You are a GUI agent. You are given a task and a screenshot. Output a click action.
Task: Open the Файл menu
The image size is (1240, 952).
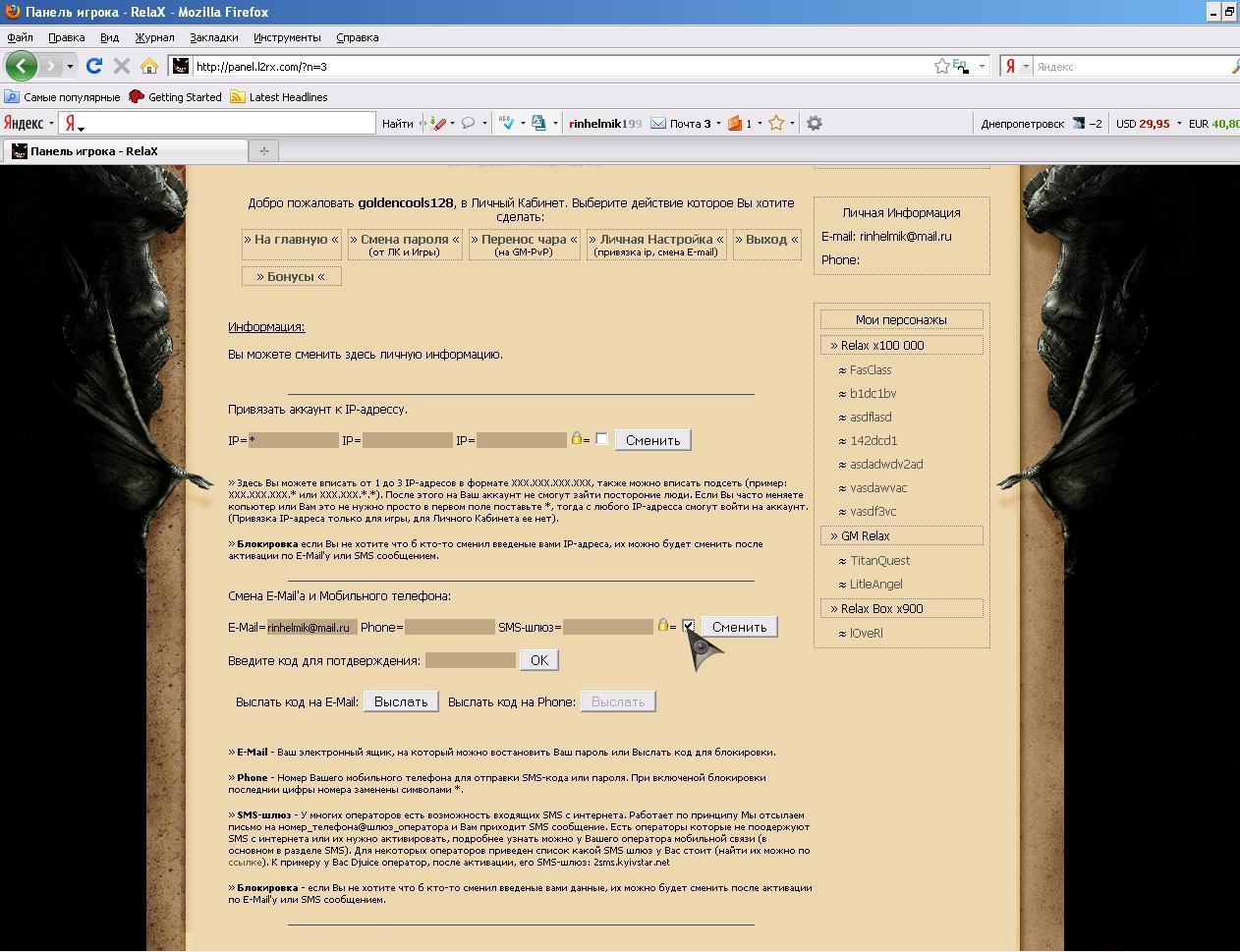[20, 37]
